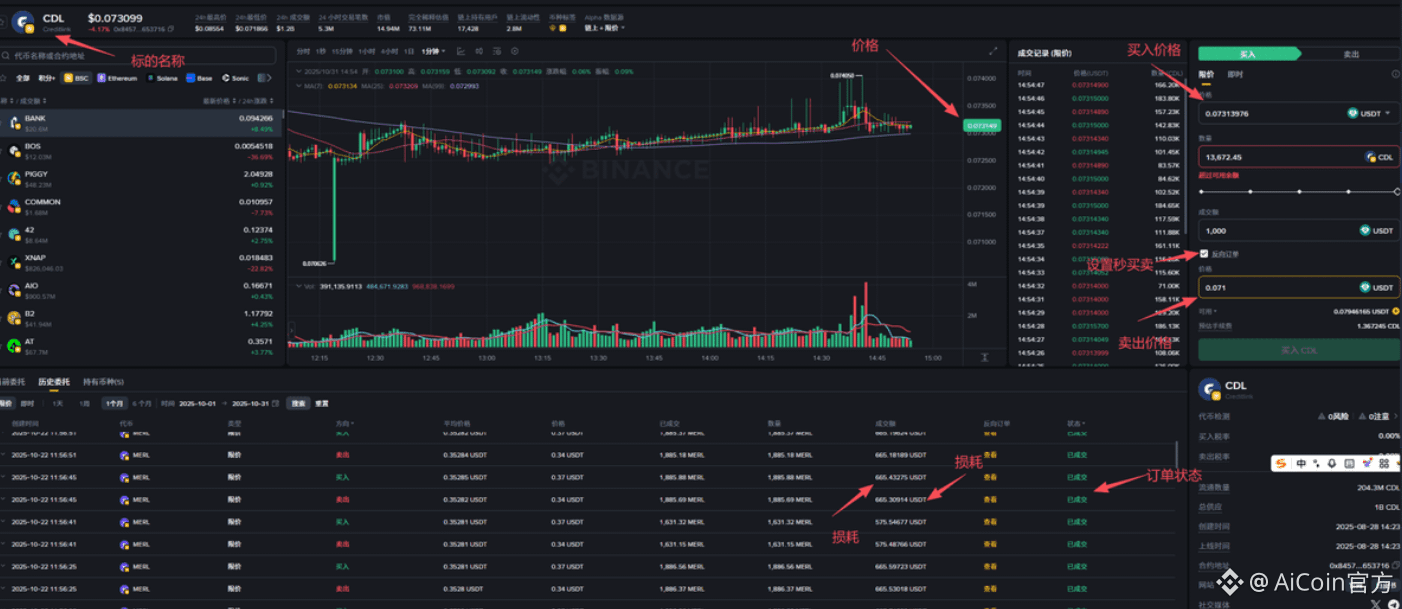Select the Ethereum network filter
The height and width of the screenshot is (609, 1402).
point(117,77)
